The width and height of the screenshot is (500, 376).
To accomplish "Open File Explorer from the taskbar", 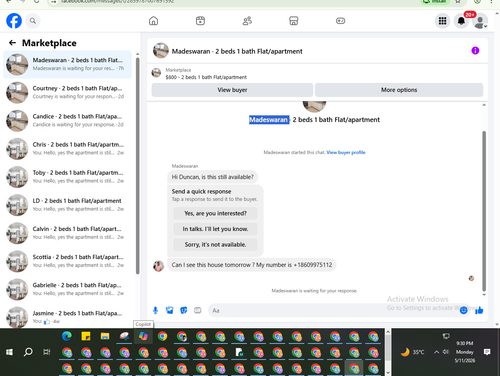I will 105,336.
